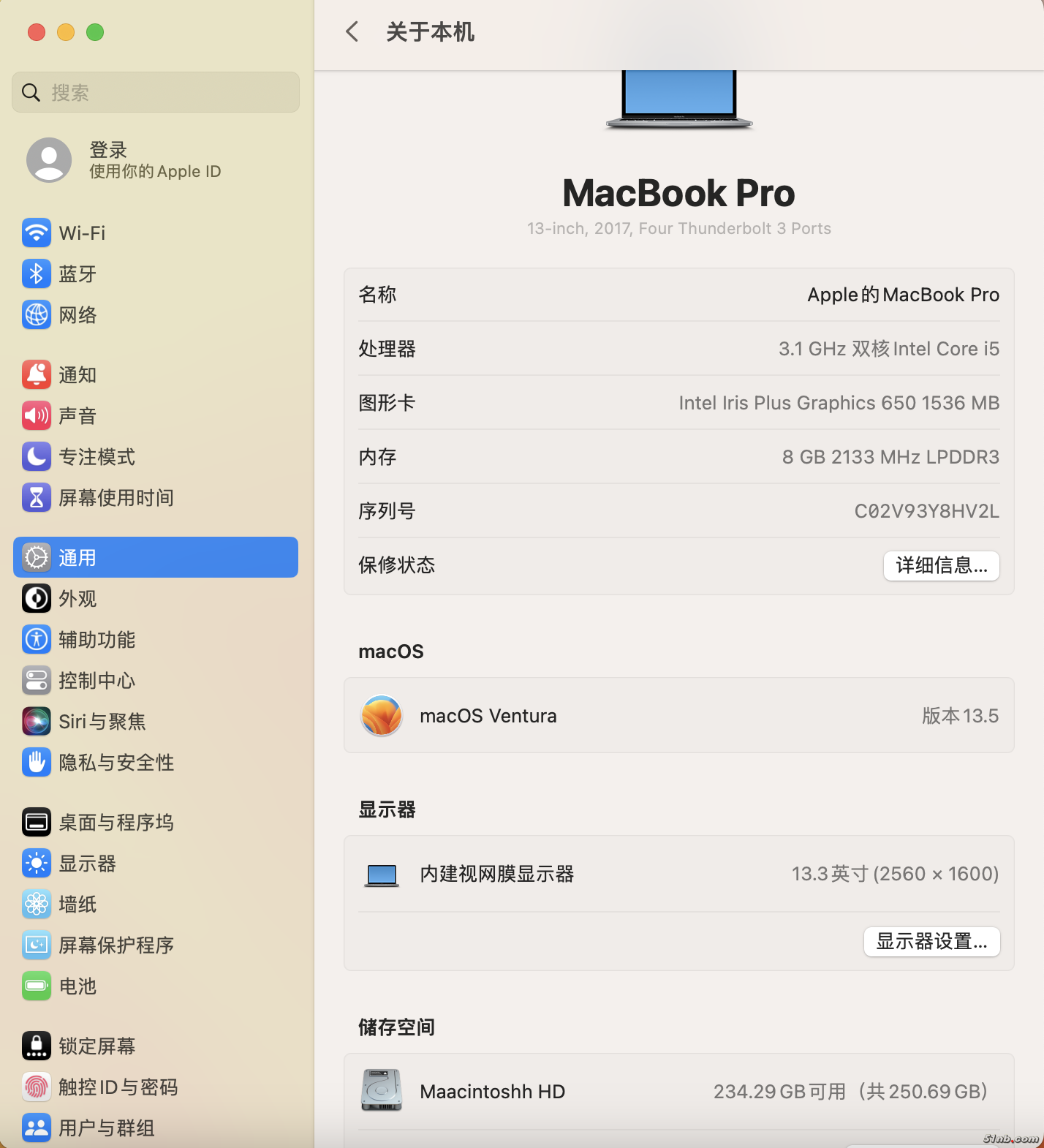Click macOS version 版本13.5 text

(x=960, y=716)
